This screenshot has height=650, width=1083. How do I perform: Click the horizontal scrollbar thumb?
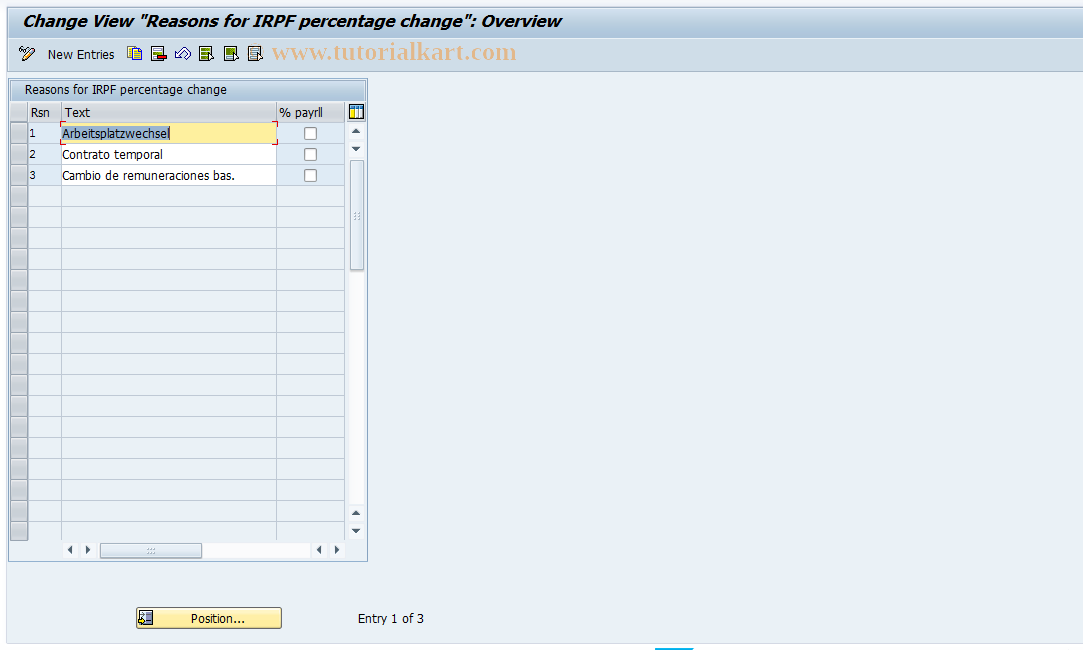point(151,551)
